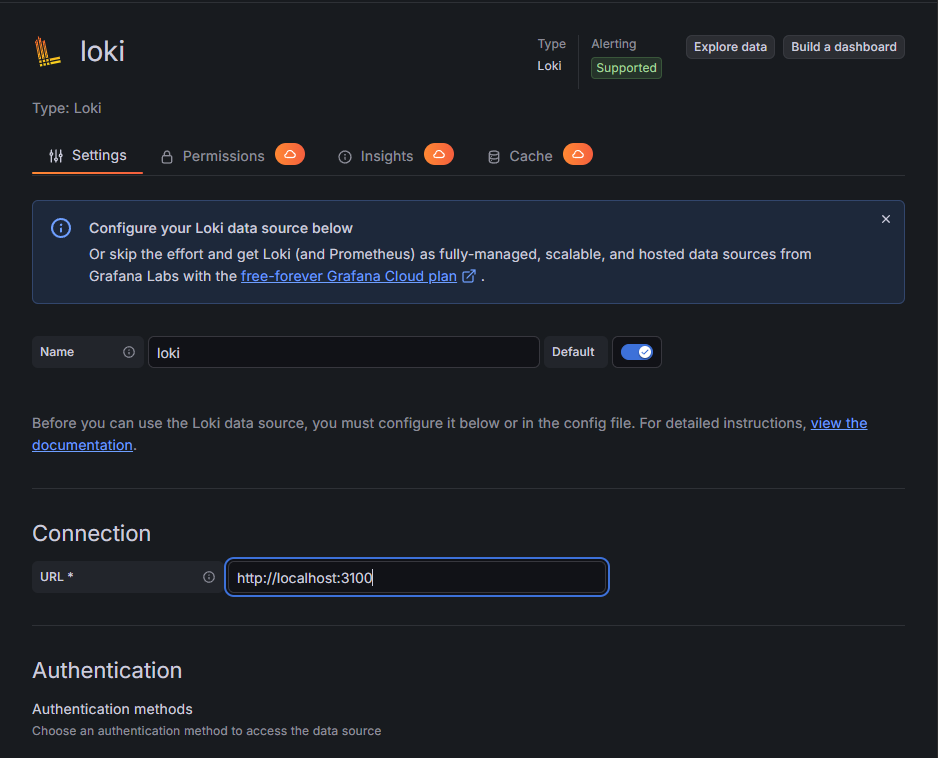This screenshot has height=758, width=938.
Task: Toggle the Default data source switch
Action: tap(636, 352)
